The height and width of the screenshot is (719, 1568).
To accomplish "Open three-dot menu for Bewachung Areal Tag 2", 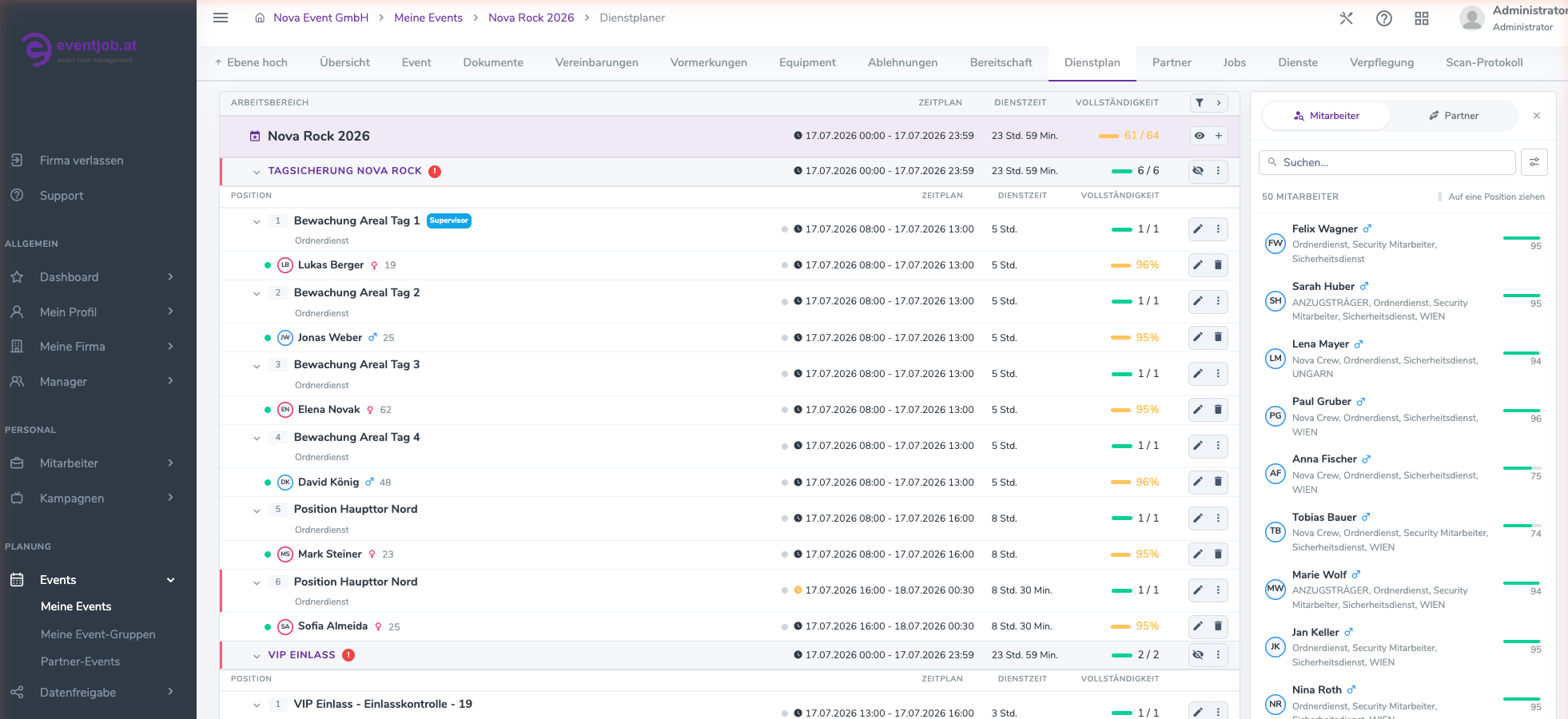I will click(1219, 301).
